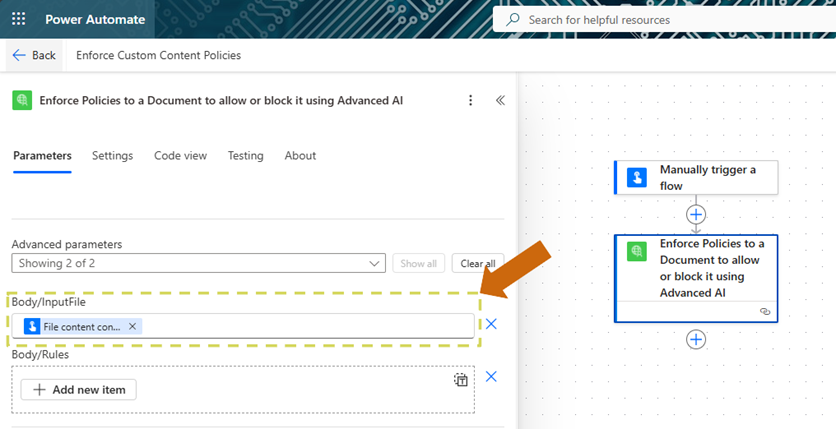The image size is (836, 429).
Task: Open the About tab
Action: click(300, 156)
